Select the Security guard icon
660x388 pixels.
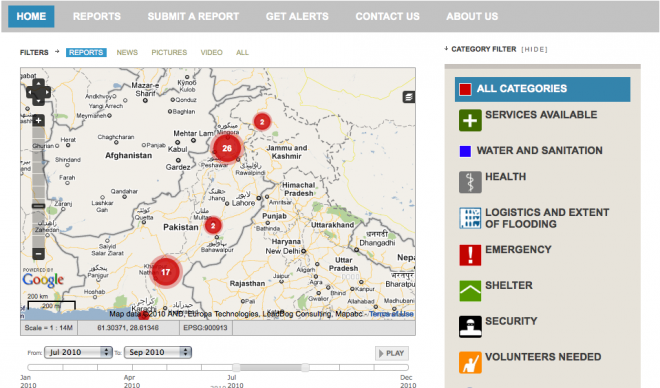coord(470,327)
